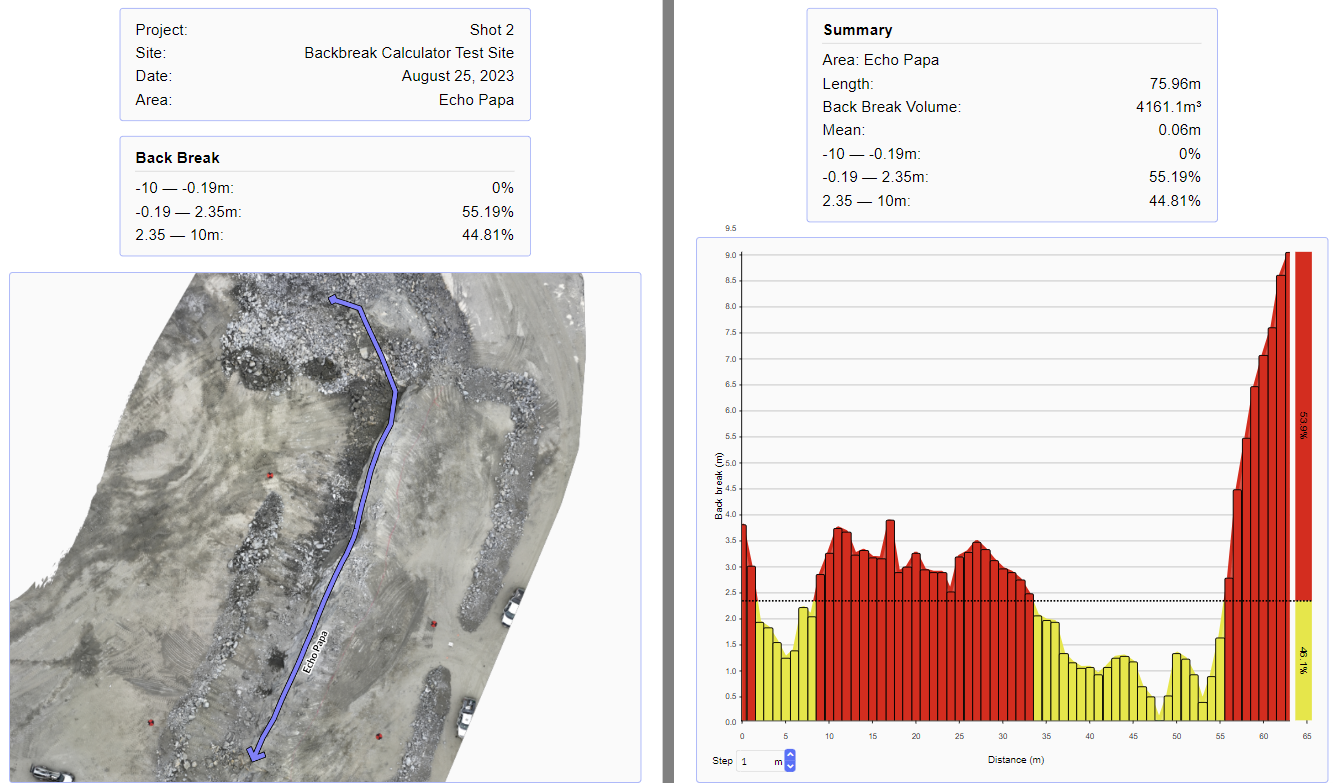
Task: Focus the Step value input field
Action: (754, 761)
